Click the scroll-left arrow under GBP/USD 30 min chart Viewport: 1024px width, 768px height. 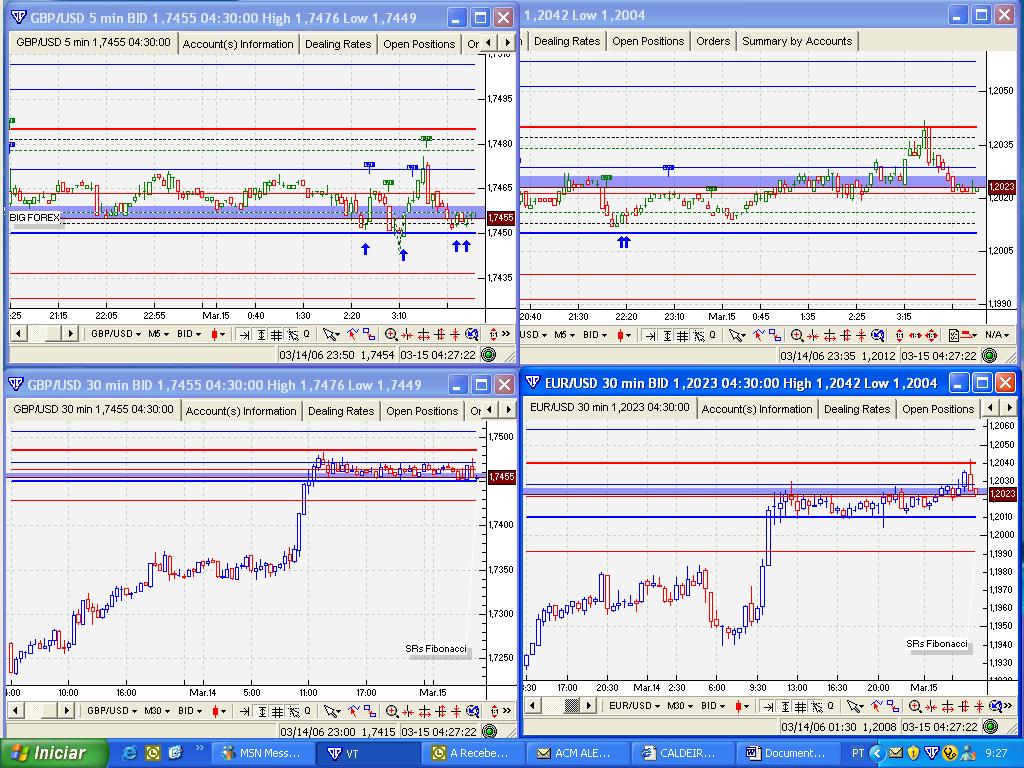pyautogui.click(x=17, y=711)
